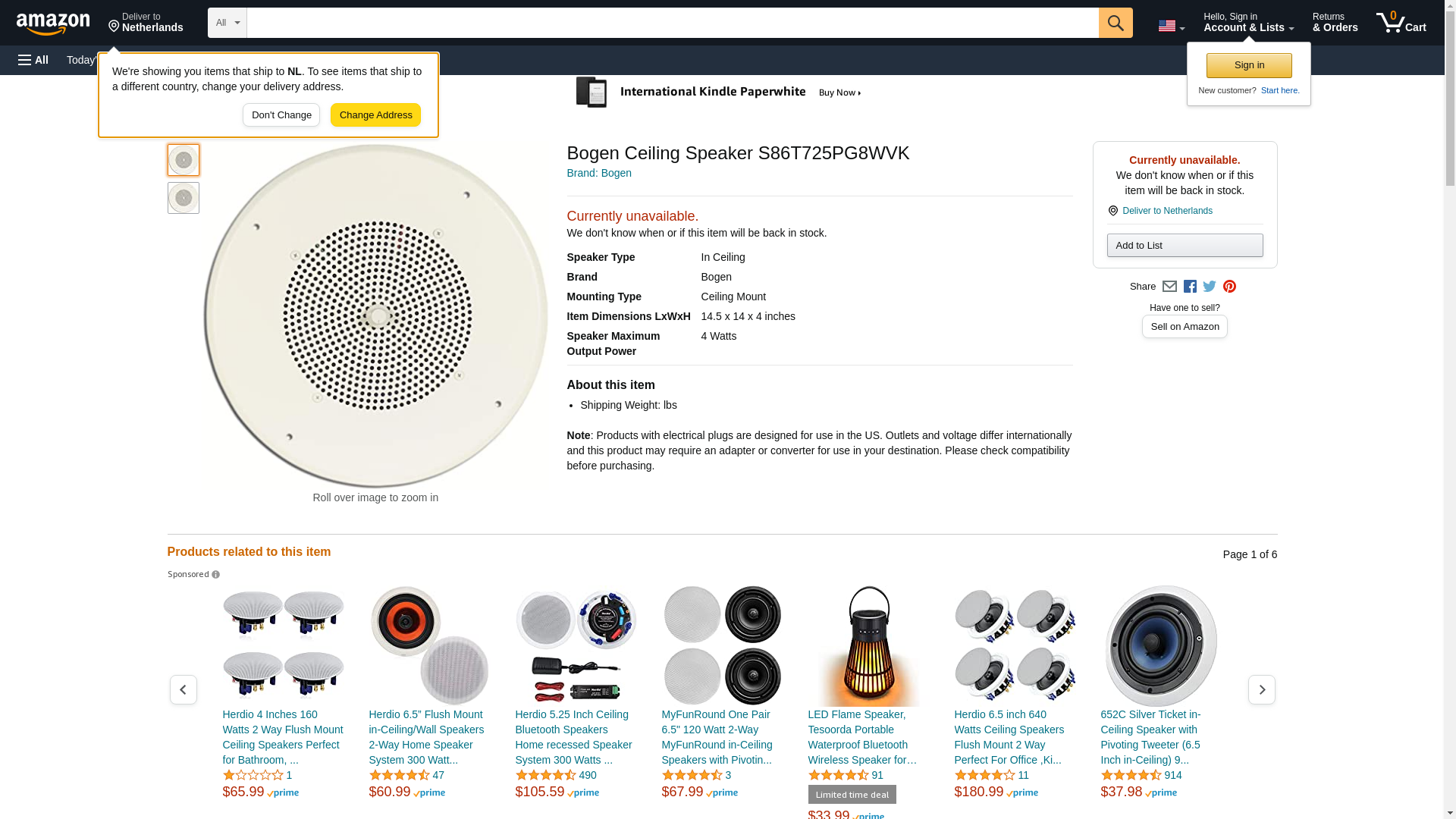This screenshot has height=819, width=1456.
Task: Open Returns & Orders
Action: pyautogui.click(x=1335, y=23)
